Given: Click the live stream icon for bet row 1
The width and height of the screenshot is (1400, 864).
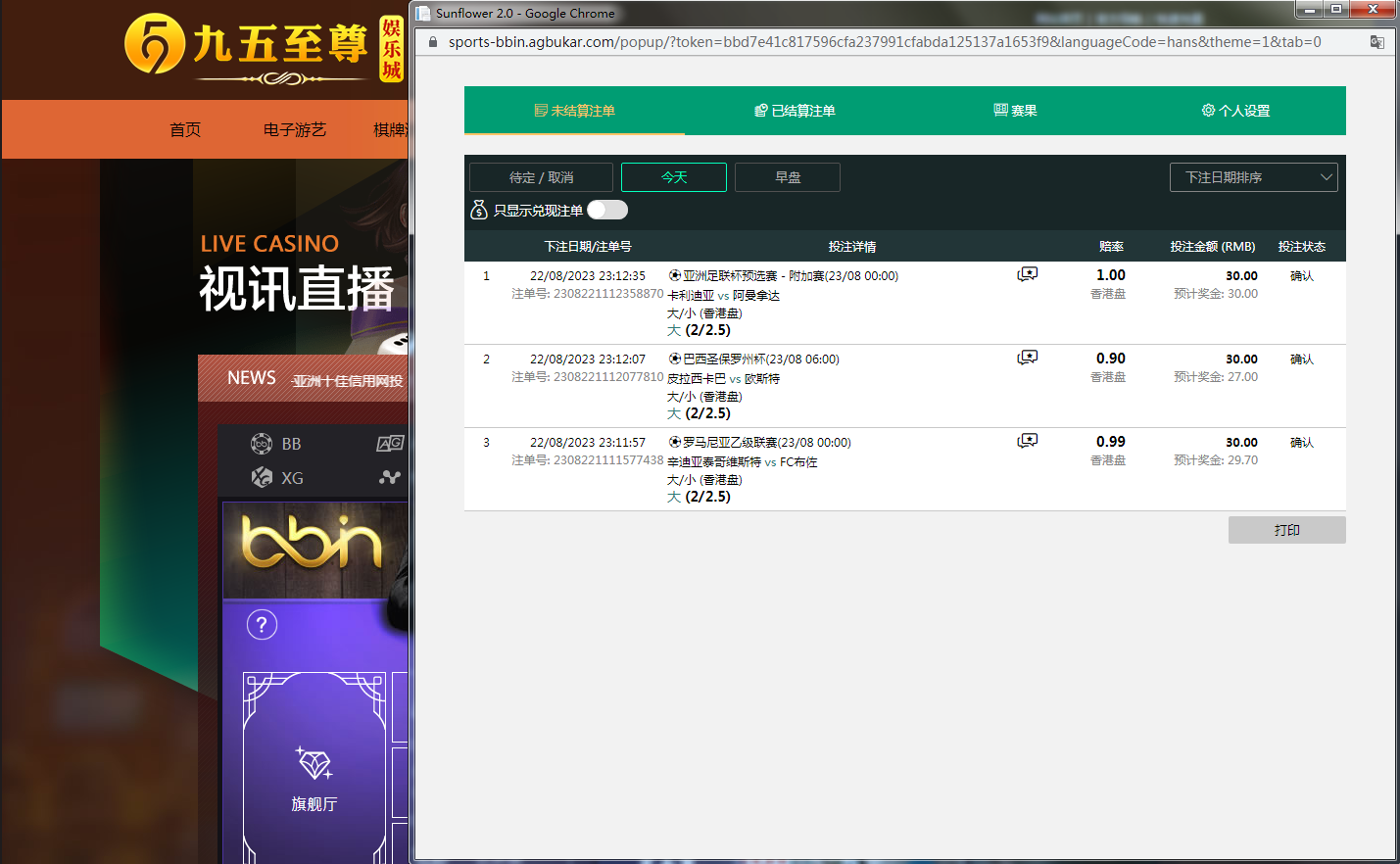Looking at the screenshot, I should pos(1027,274).
